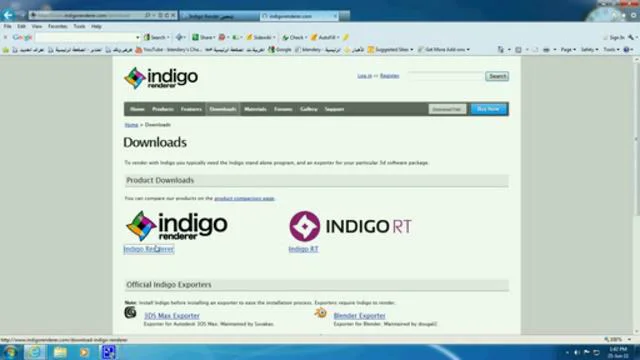The height and width of the screenshot is (360, 640).
Task: Open Windows Media Player from the taskbar
Action: point(84,352)
